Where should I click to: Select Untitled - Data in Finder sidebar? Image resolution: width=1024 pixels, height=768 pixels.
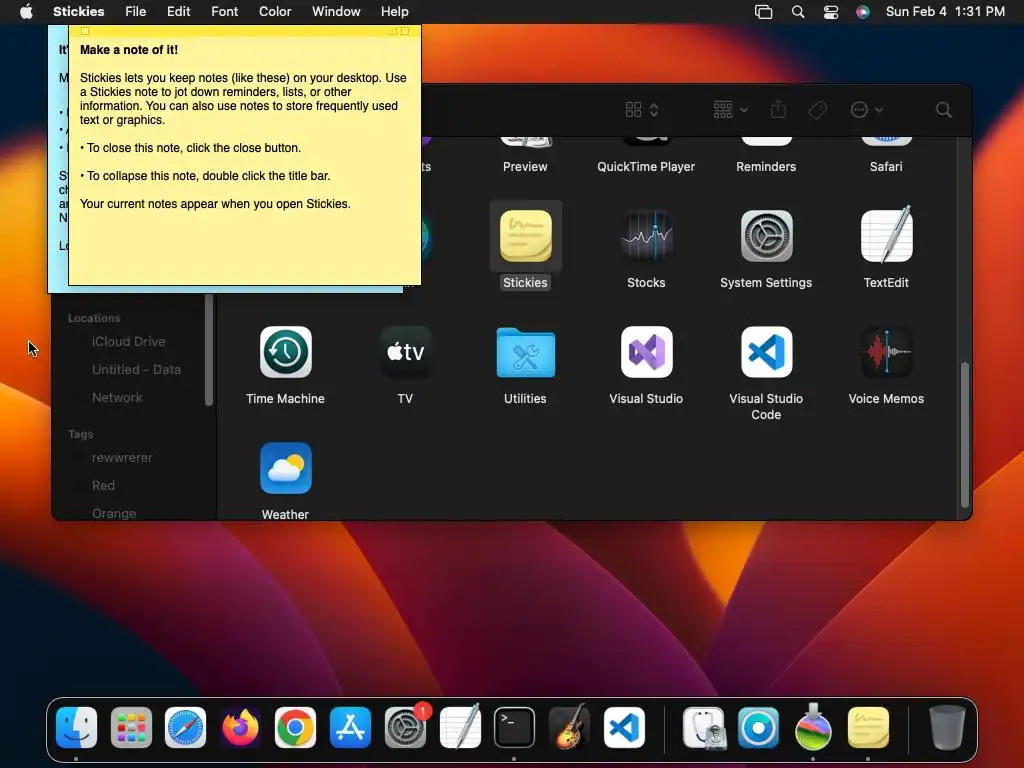[136, 370]
